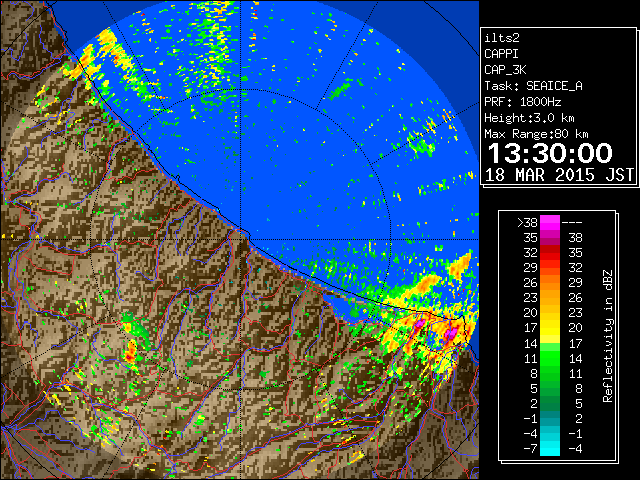Screen dimensions: 640x480
Task: Pick the yellow legend band beside left '17'
Action: 550,328
